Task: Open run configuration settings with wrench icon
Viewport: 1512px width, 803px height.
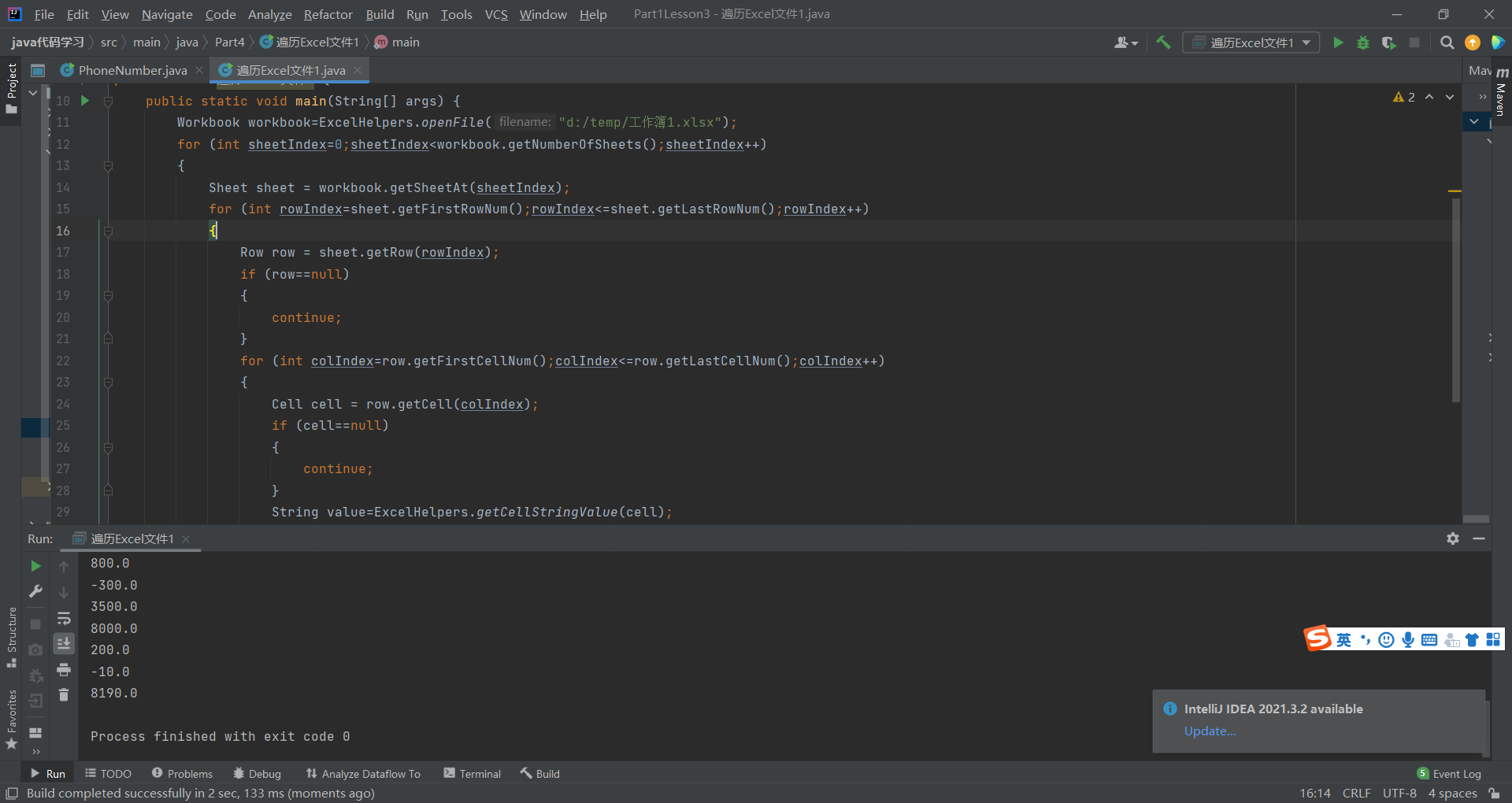Action: point(35,591)
